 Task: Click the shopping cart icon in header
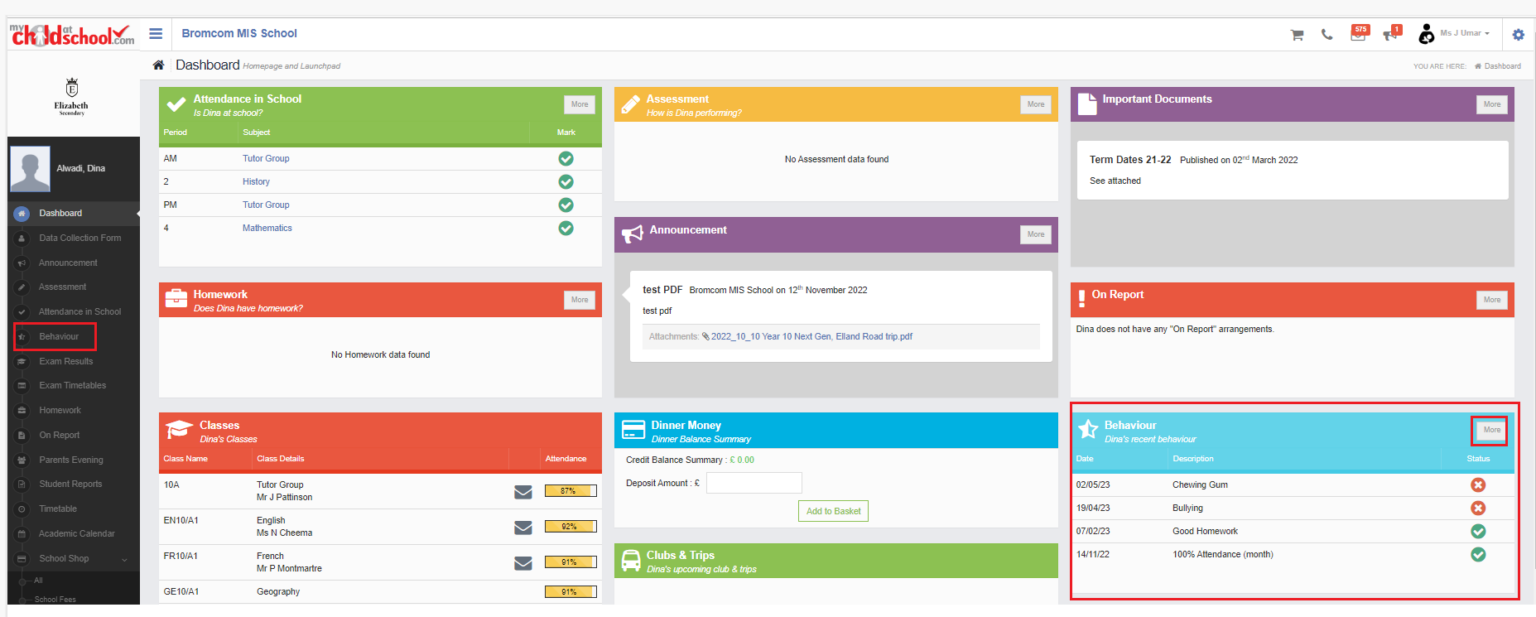tap(1297, 34)
